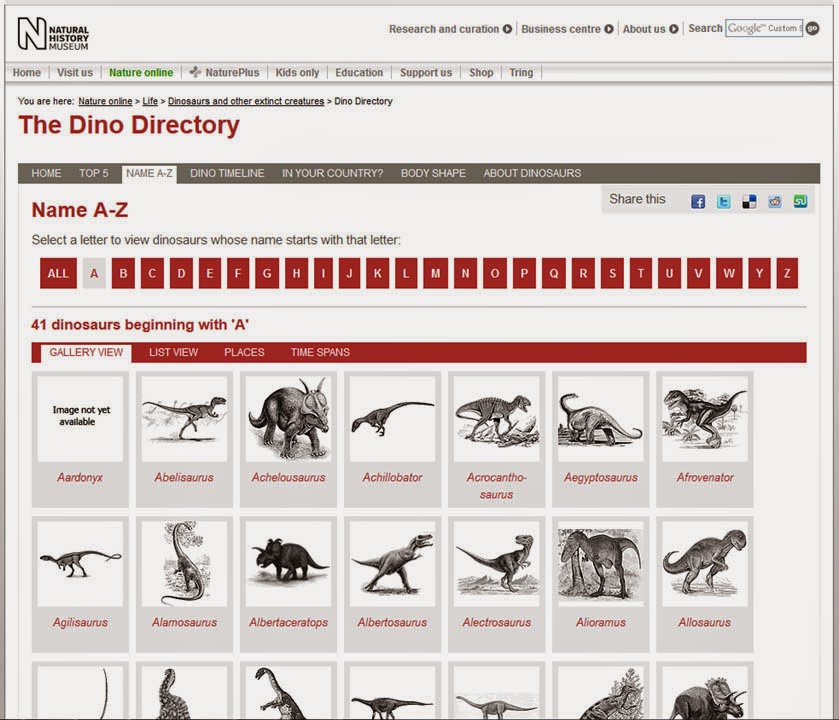Filter dinosaurs by letter G
This screenshot has width=839, height=720.
(x=267, y=273)
